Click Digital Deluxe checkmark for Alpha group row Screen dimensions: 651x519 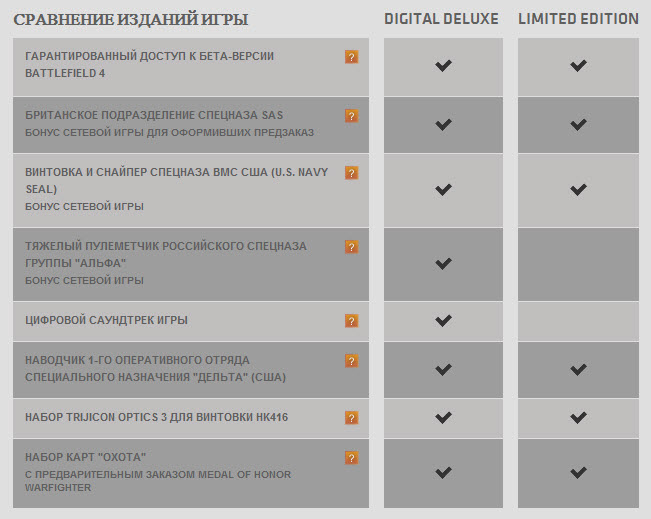click(x=443, y=263)
